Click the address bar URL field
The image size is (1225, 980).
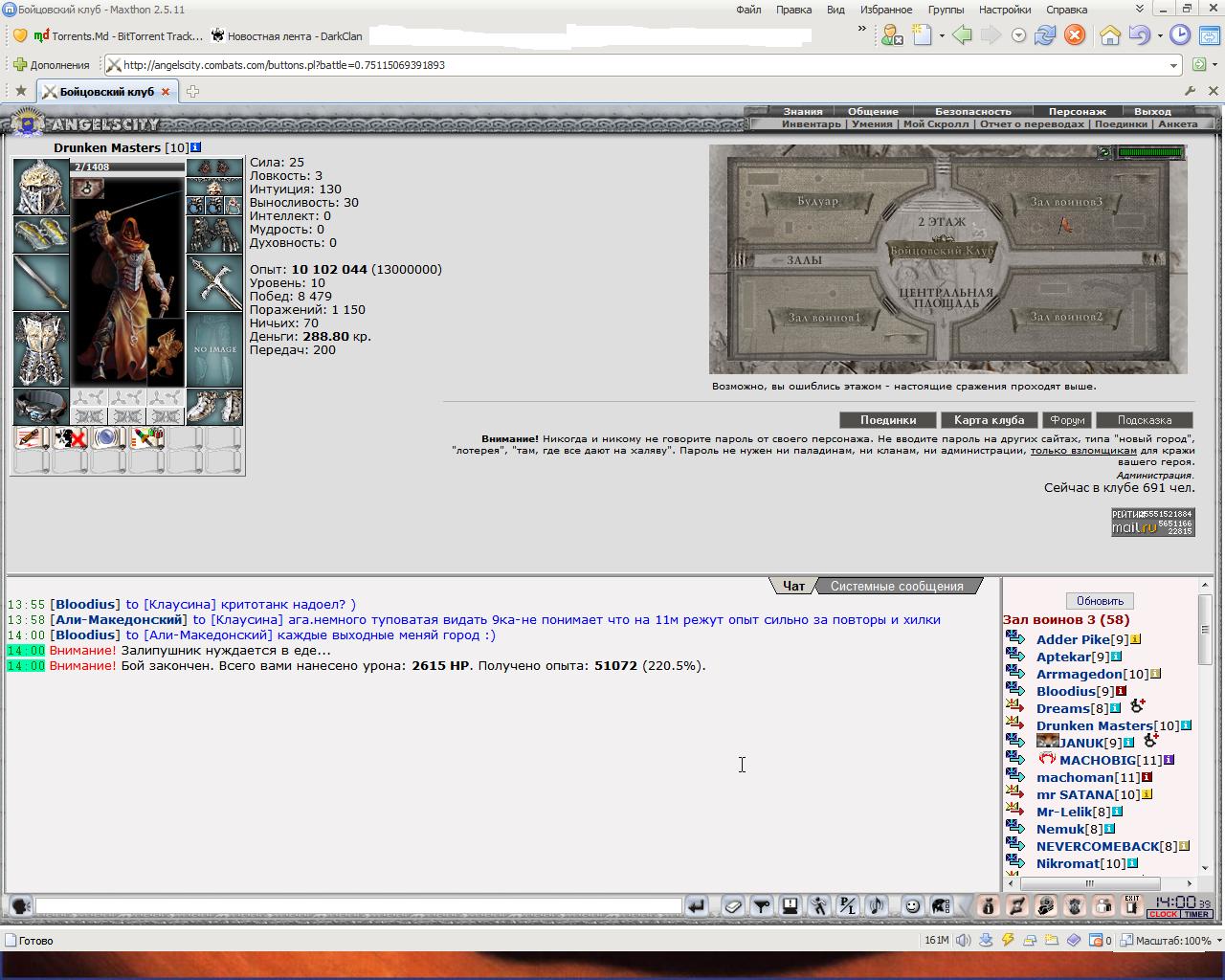(x=641, y=65)
